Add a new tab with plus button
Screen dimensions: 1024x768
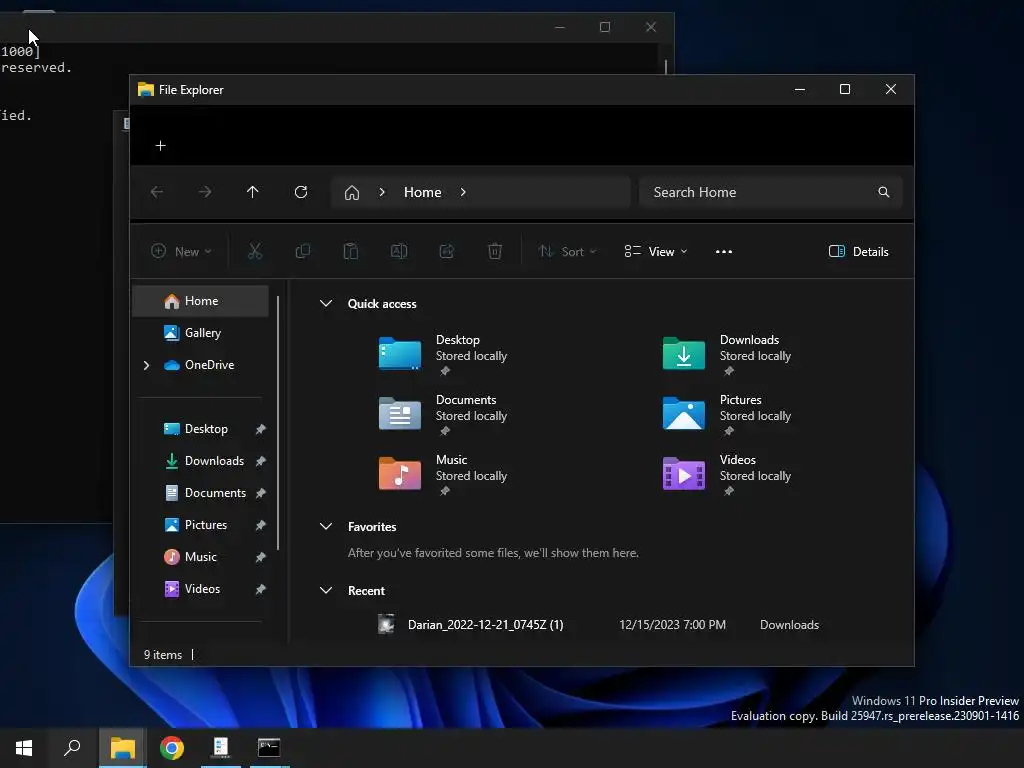click(161, 146)
